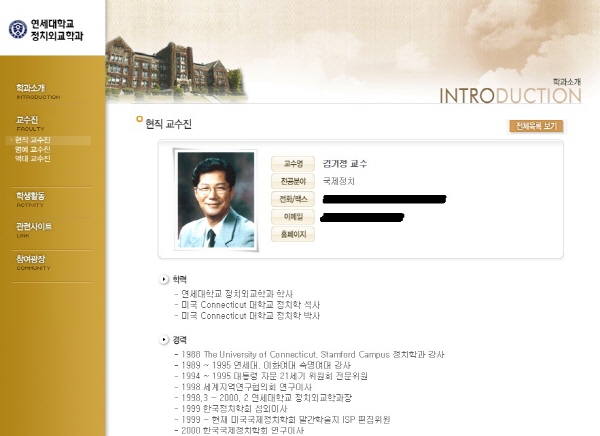The image size is (600, 436).
Task: Open the 학생활동 Activity menu
Action: coord(30,199)
